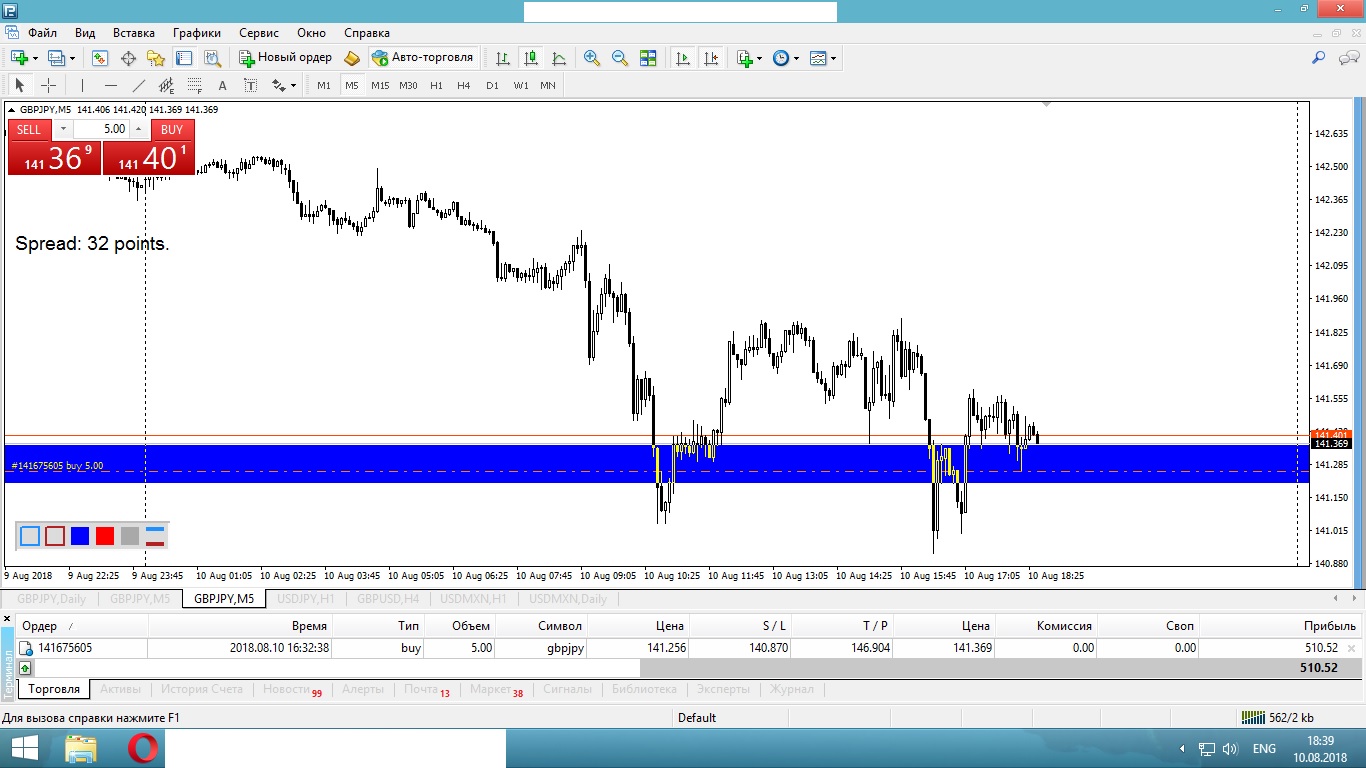Click the zoom out magnifier icon
Viewport: 1366px width, 768px height.
pyautogui.click(x=620, y=58)
